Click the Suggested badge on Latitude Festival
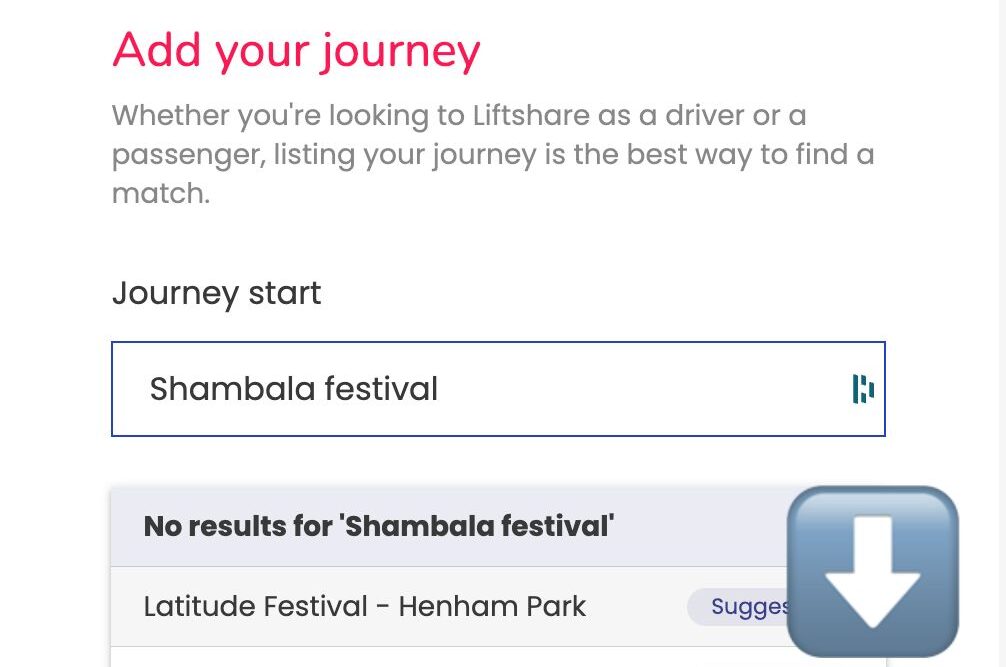 [740, 606]
